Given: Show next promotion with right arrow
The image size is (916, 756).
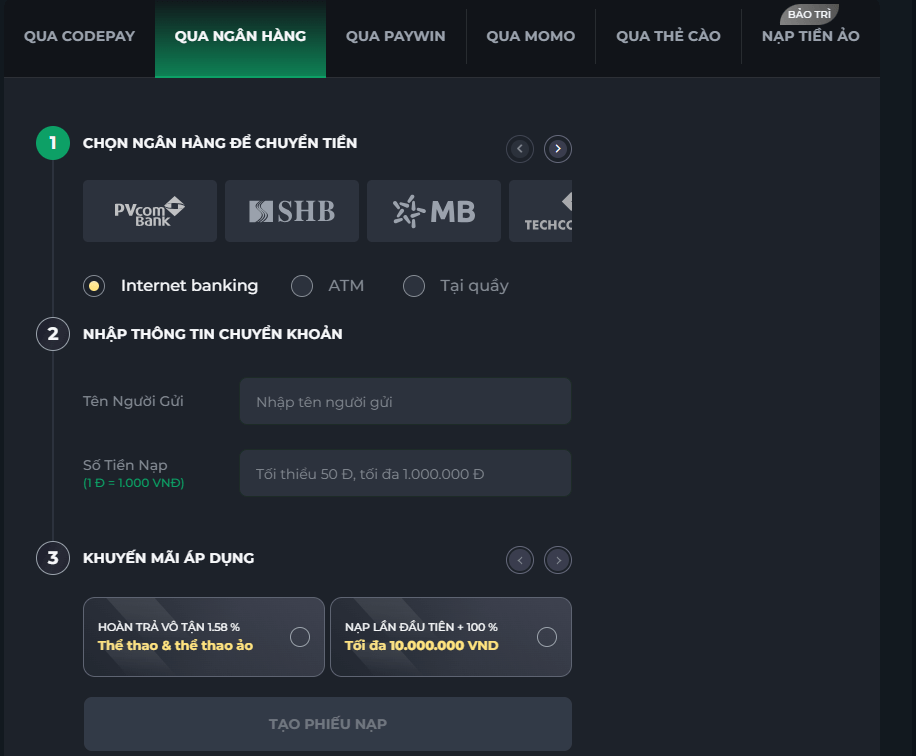Looking at the screenshot, I should click(558, 560).
